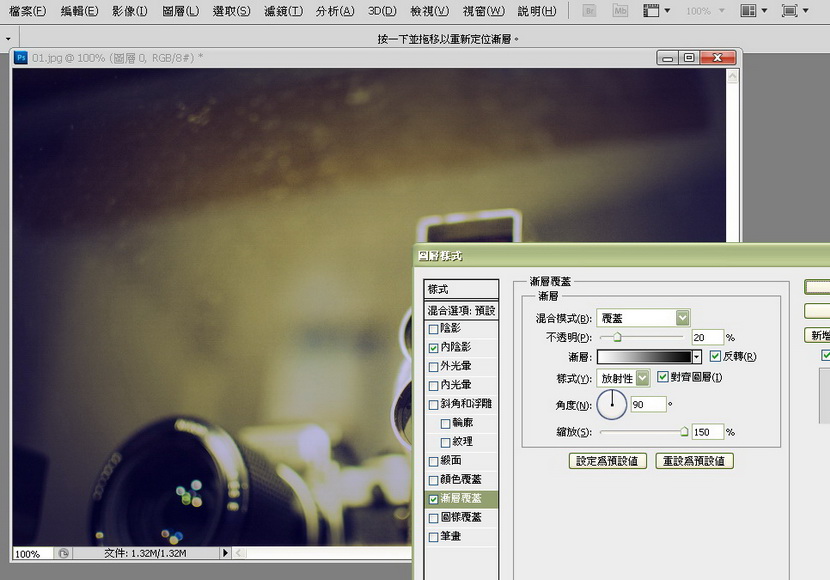Screen dimensions: 830x580
Task: Click the 角度 angle value field
Action: [x=648, y=405]
